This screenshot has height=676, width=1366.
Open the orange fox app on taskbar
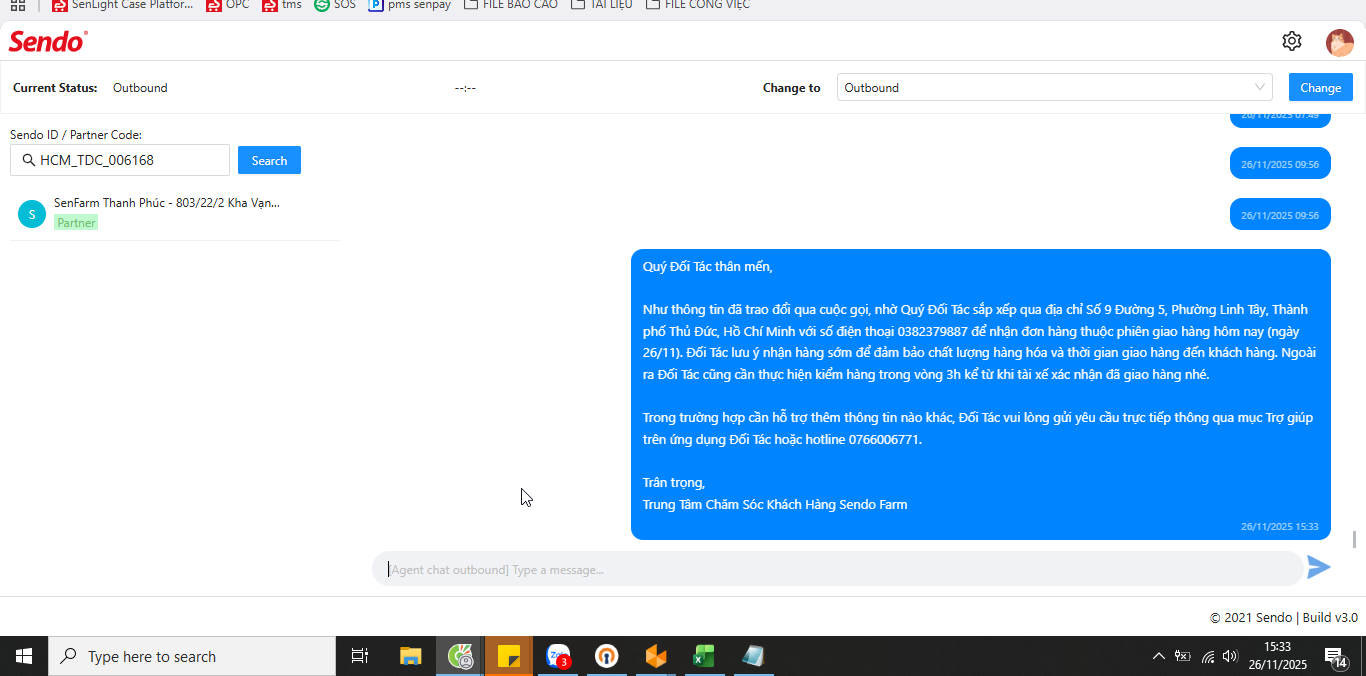point(656,656)
